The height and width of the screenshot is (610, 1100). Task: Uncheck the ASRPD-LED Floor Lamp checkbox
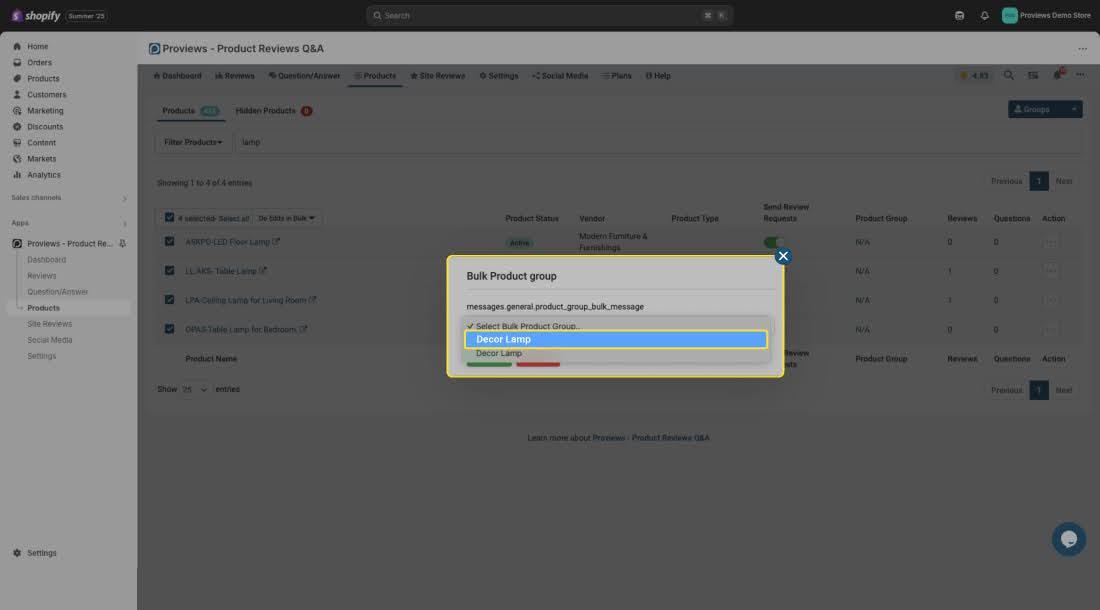170,242
